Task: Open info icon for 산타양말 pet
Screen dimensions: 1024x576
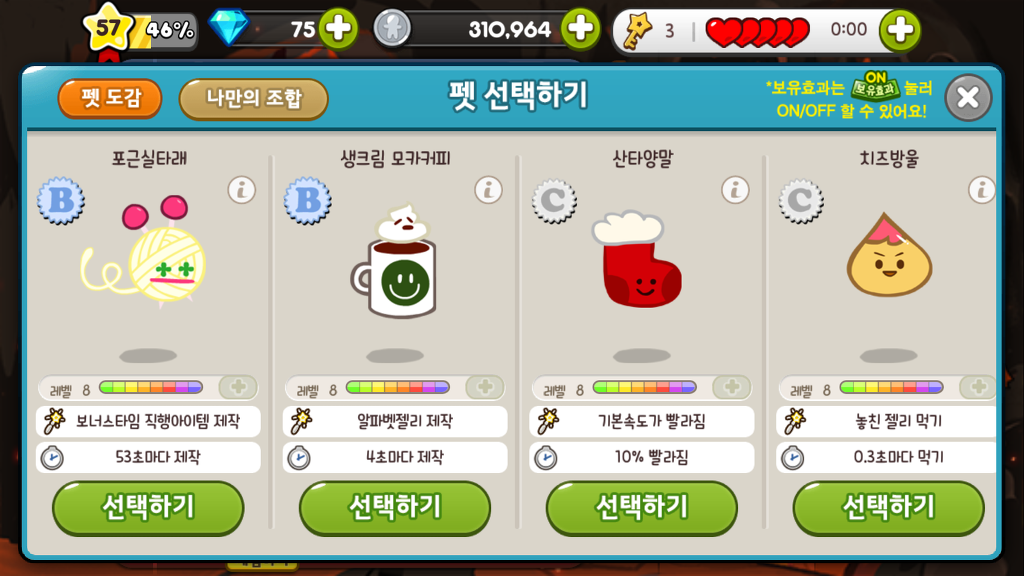Action: tap(735, 191)
